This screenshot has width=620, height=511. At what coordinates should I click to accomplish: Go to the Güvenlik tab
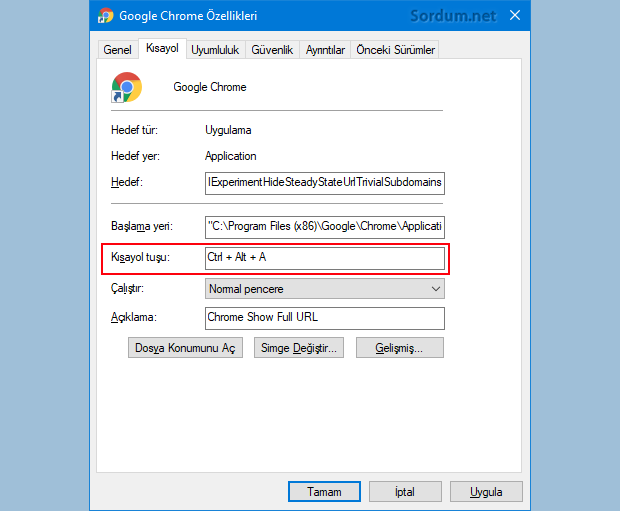[272, 50]
